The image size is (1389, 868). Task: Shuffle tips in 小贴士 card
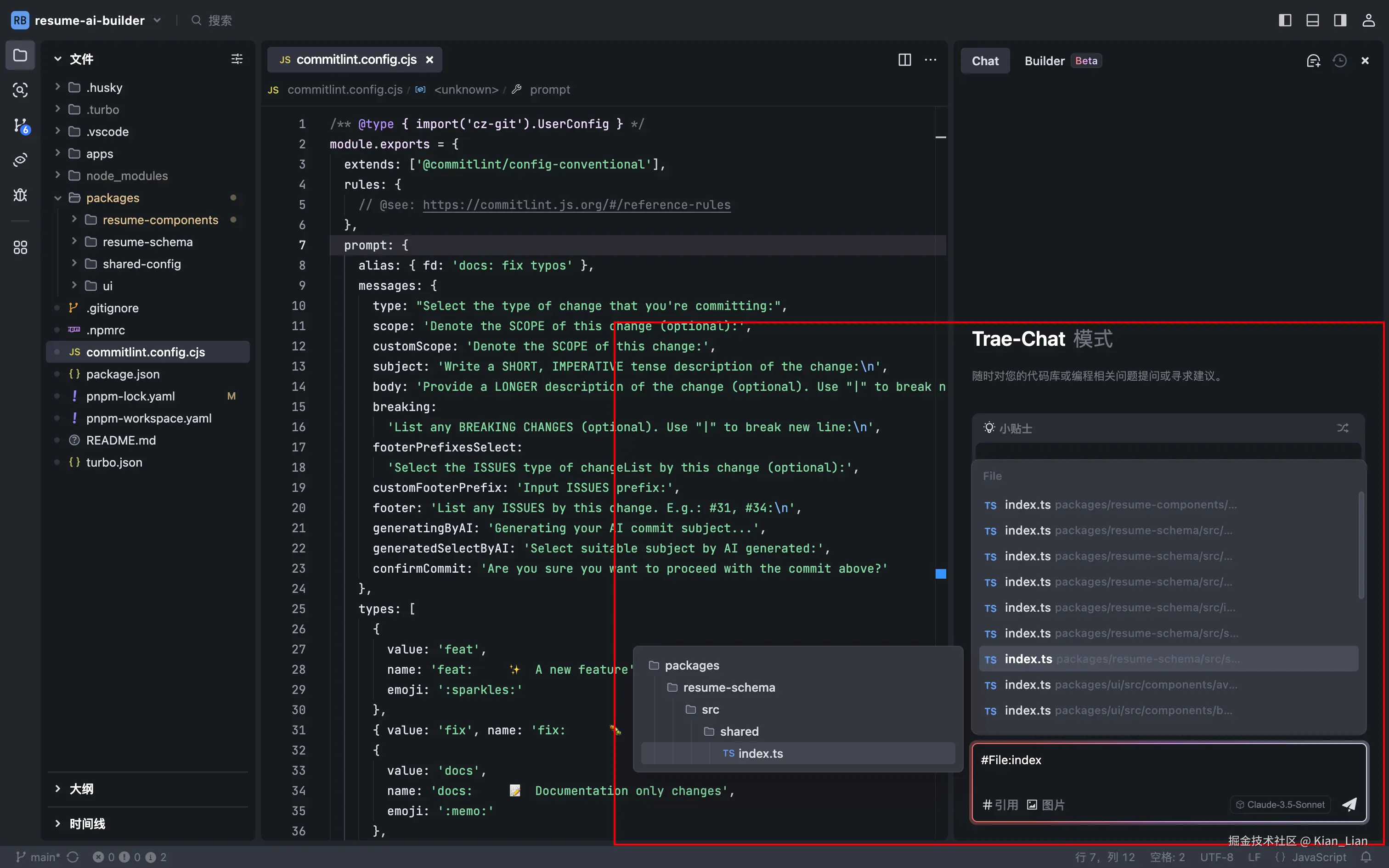[x=1343, y=428]
